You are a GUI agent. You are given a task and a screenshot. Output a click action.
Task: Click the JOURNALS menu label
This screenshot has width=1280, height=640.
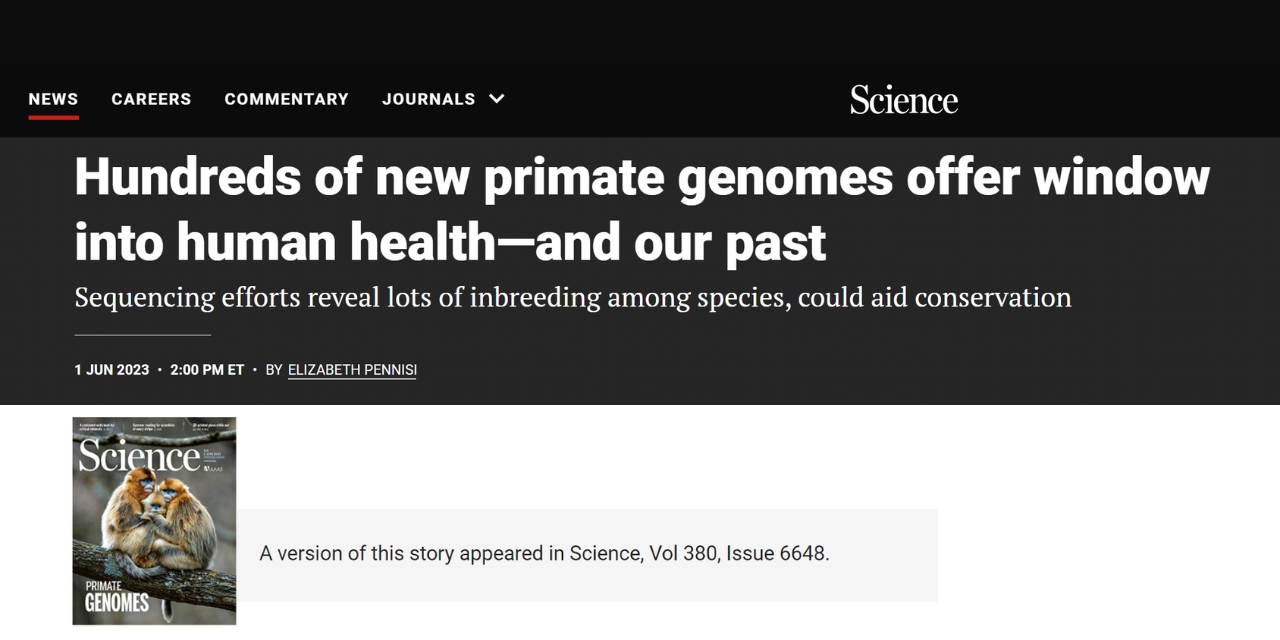tap(428, 99)
